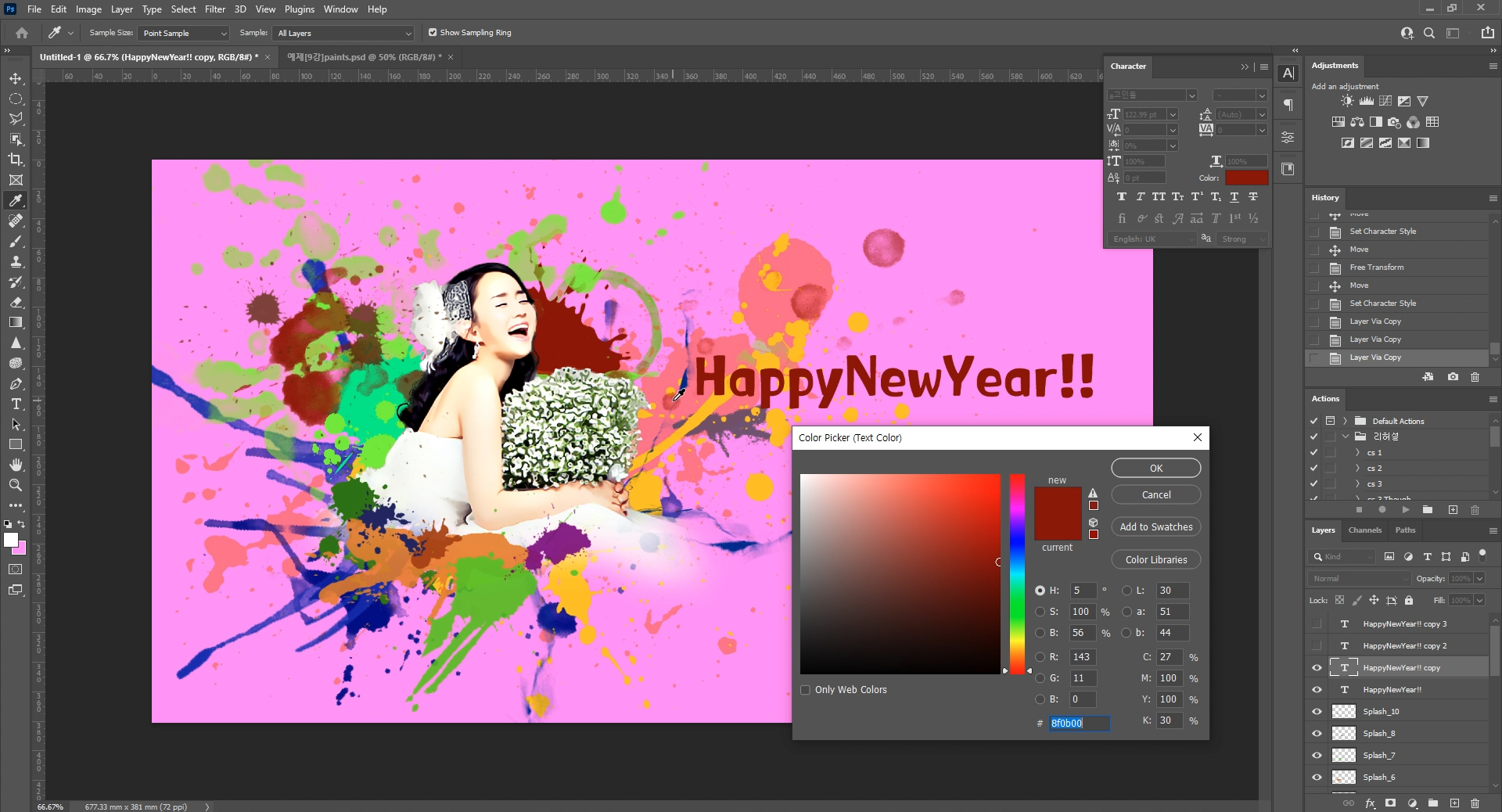This screenshot has height=812, width=1502.
Task: Open the layer Opacity dropdown arrow
Action: (x=1480, y=579)
